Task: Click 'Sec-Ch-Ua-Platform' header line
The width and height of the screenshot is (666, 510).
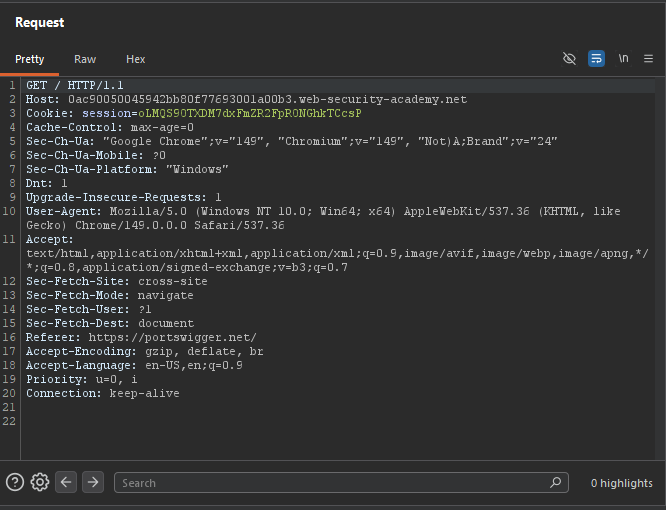Action: (x=127, y=169)
